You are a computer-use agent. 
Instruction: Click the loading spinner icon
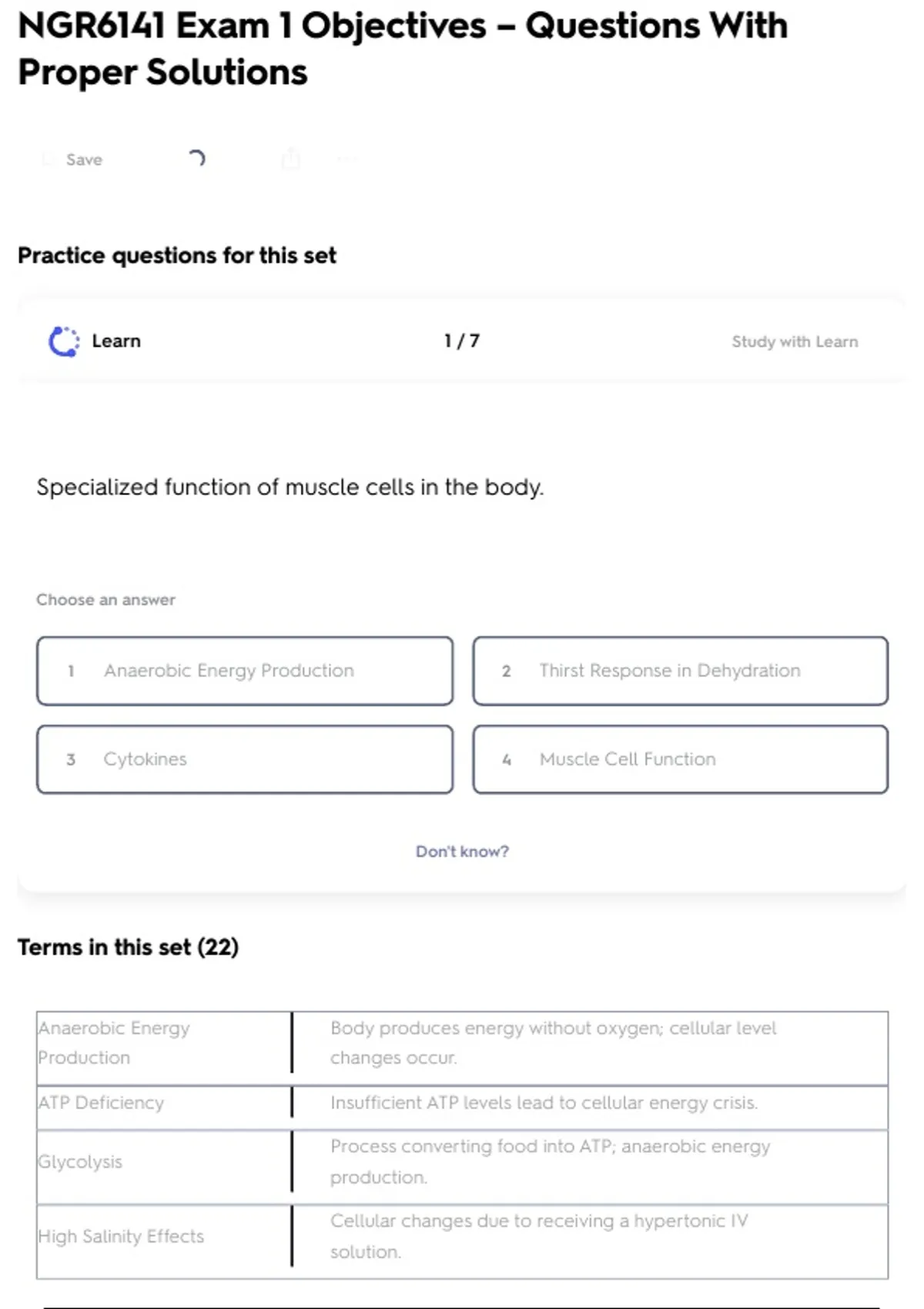[x=196, y=159]
